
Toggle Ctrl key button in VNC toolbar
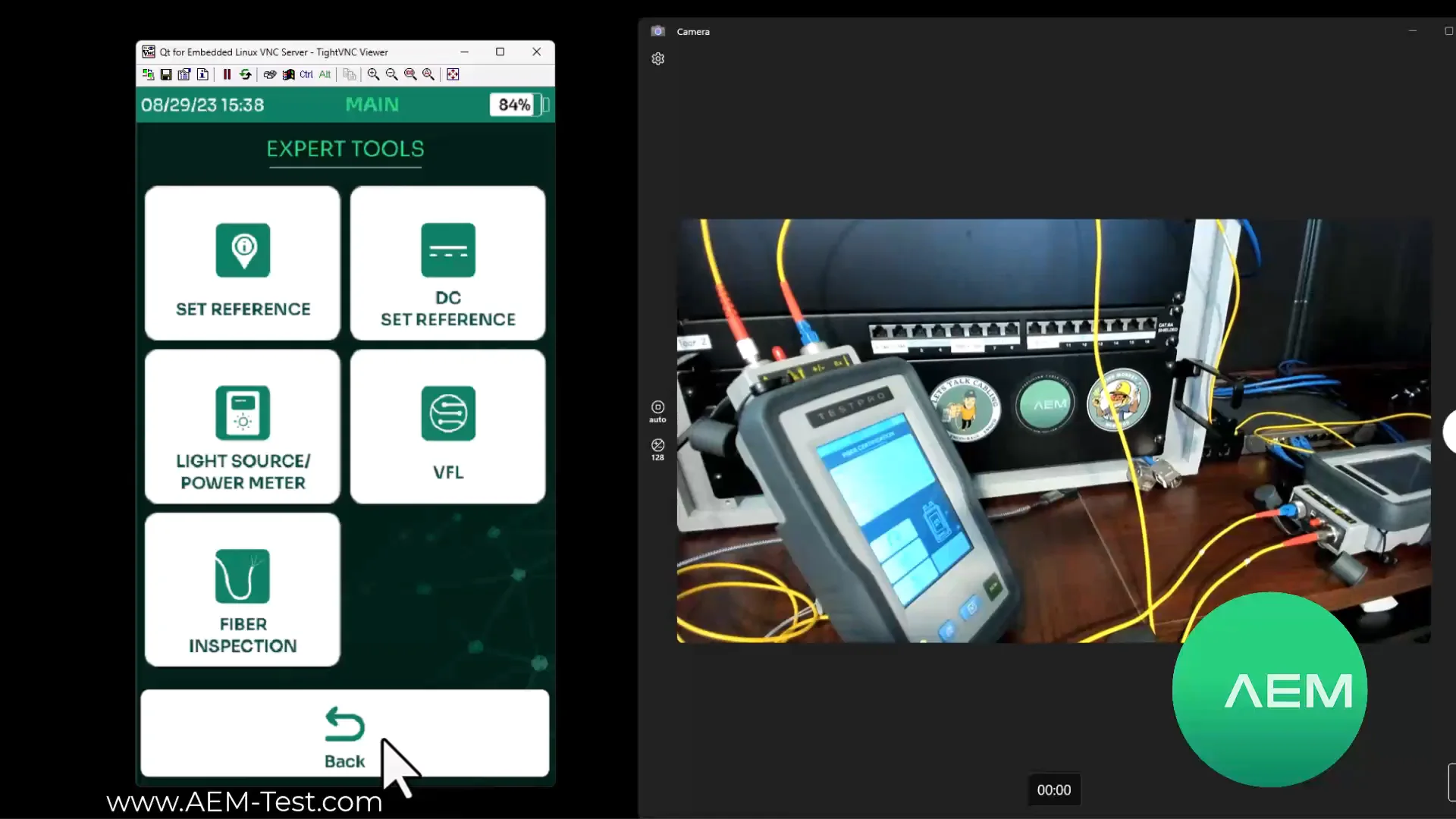click(306, 74)
